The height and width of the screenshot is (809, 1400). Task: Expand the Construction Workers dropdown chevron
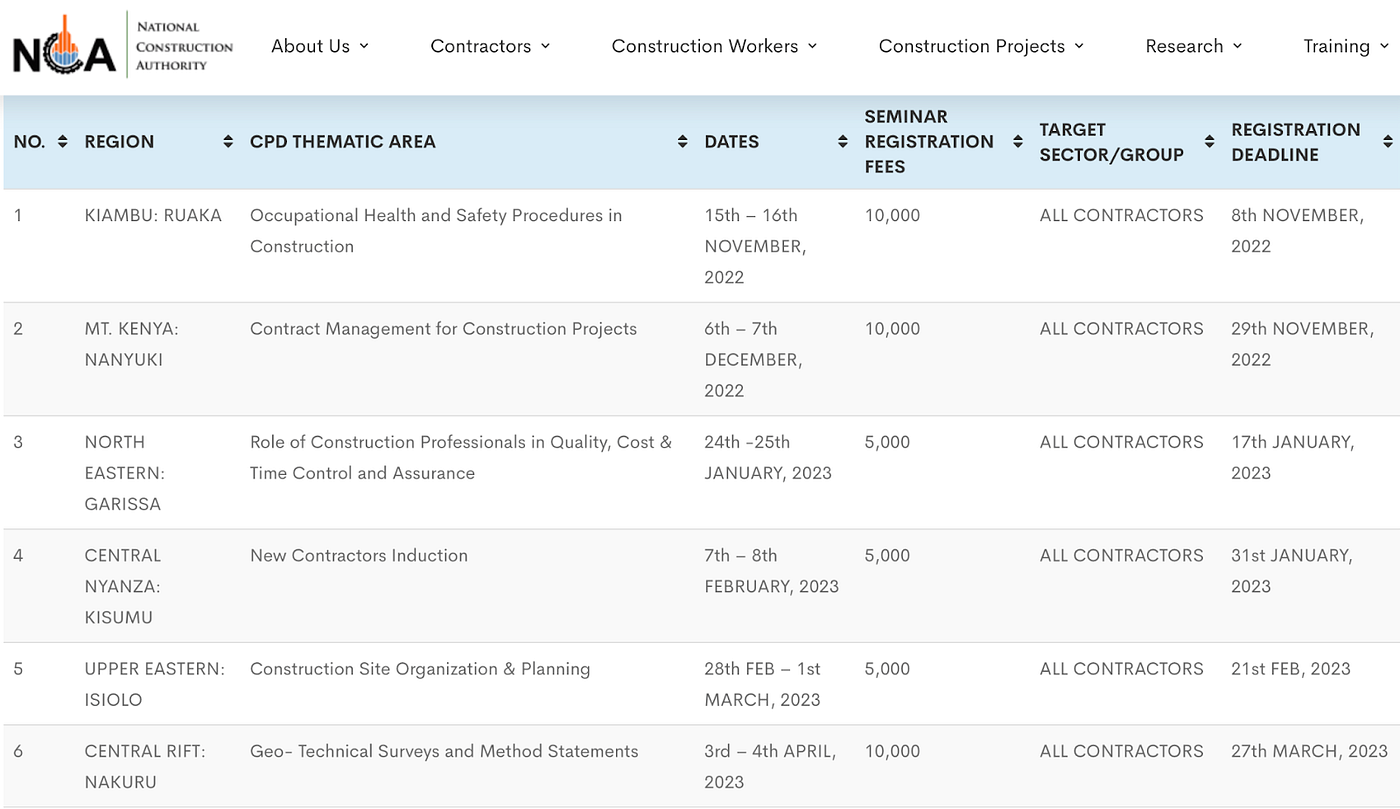812,46
